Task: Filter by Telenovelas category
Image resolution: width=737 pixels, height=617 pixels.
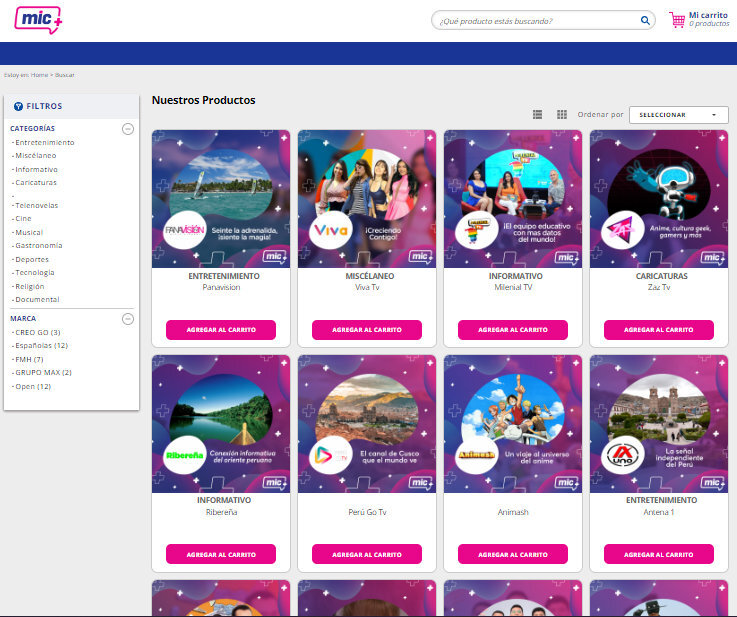Action: pos(37,205)
